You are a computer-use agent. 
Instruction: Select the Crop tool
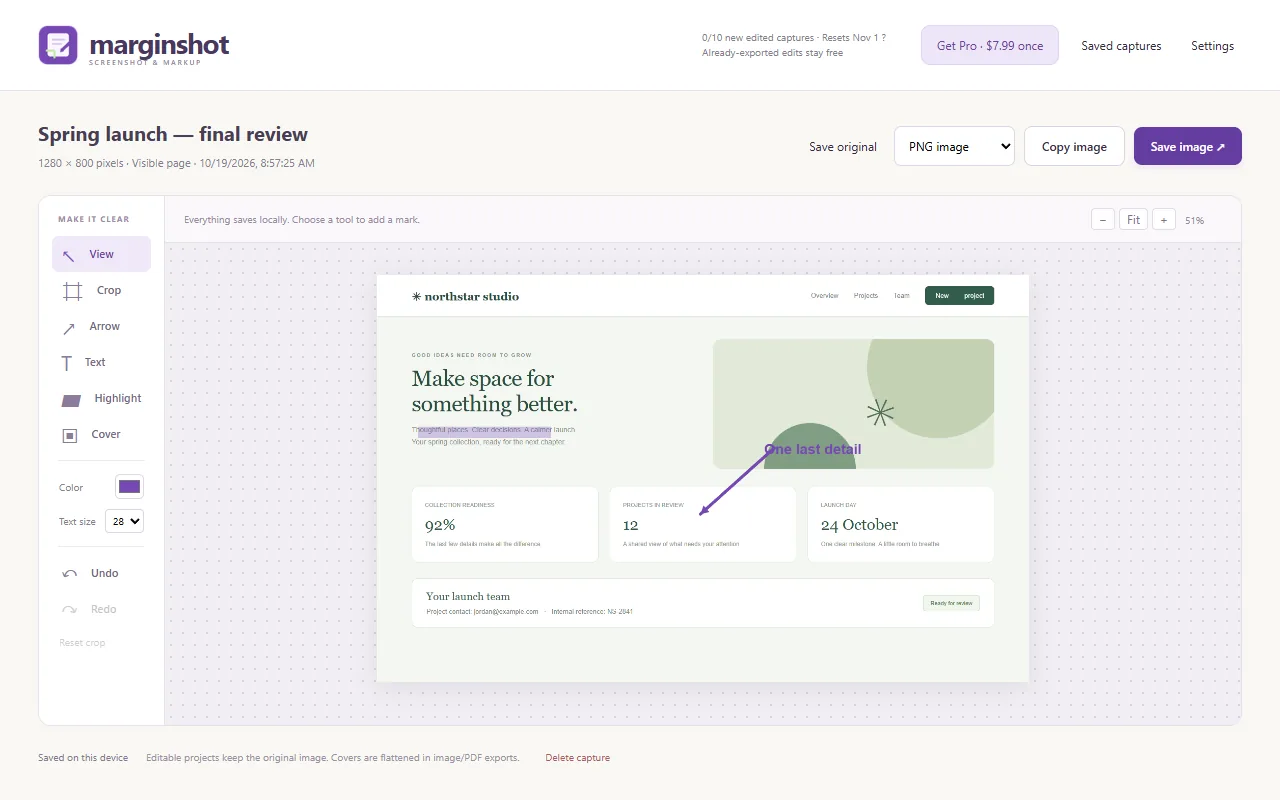click(x=101, y=290)
